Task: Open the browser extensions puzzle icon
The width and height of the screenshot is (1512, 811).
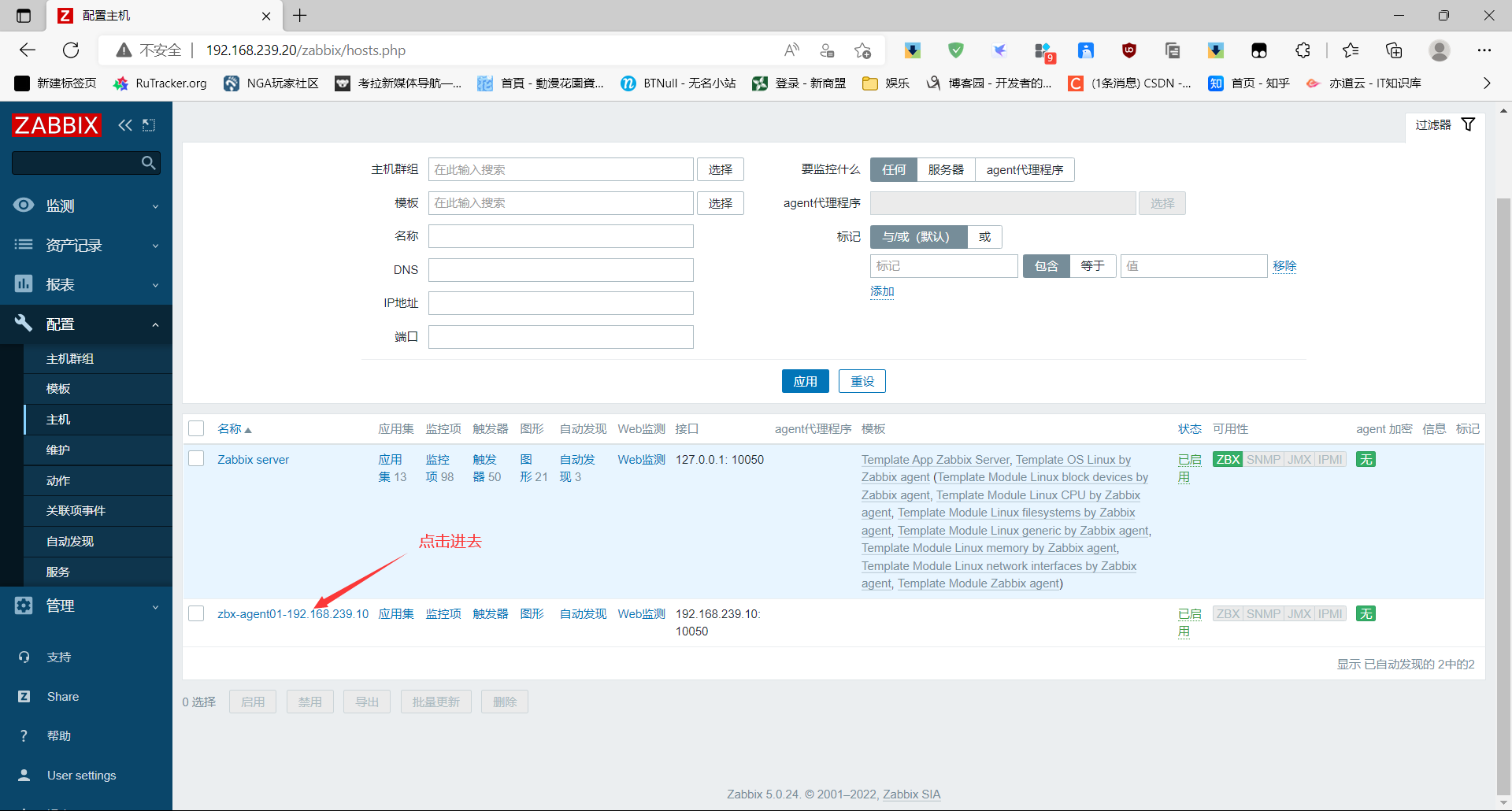Action: click(x=1303, y=50)
